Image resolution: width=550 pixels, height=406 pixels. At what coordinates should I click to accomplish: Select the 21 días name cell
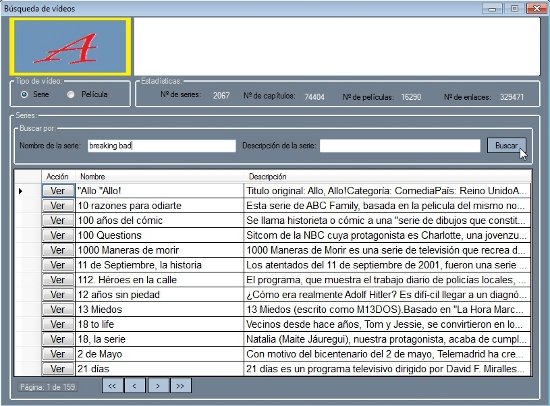160,369
